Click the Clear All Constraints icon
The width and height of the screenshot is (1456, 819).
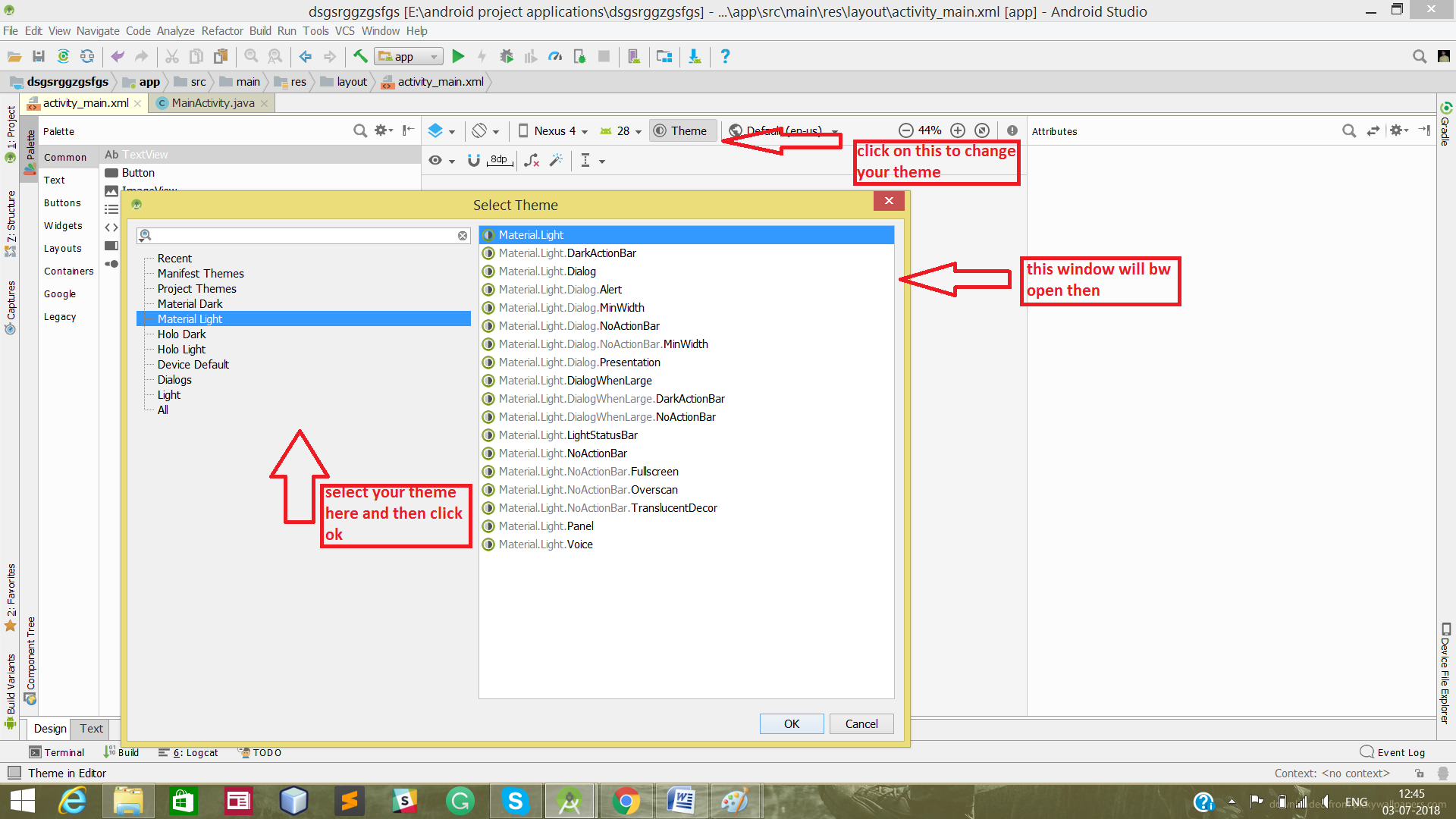click(x=532, y=160)
